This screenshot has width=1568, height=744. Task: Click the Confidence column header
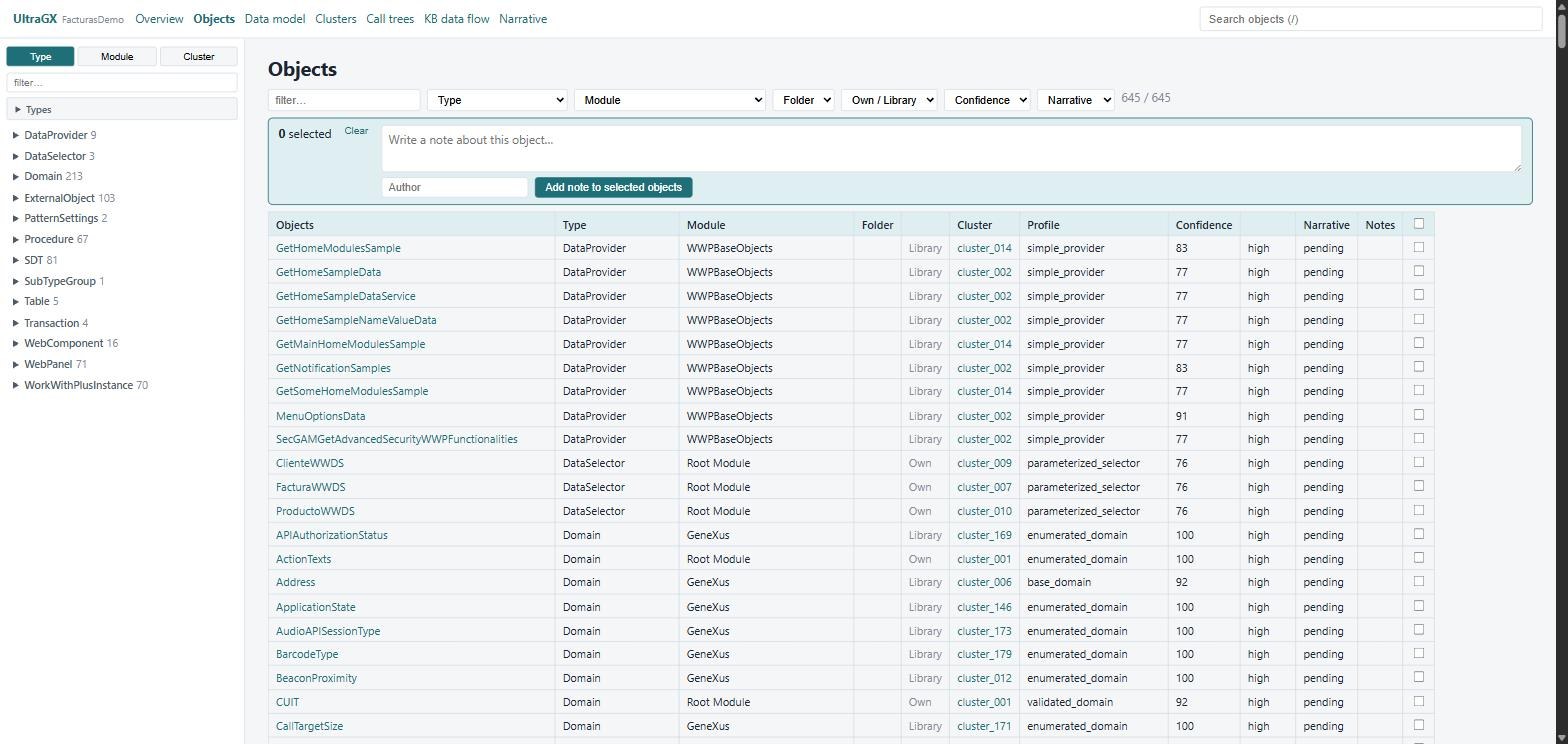click(1203, 225)
